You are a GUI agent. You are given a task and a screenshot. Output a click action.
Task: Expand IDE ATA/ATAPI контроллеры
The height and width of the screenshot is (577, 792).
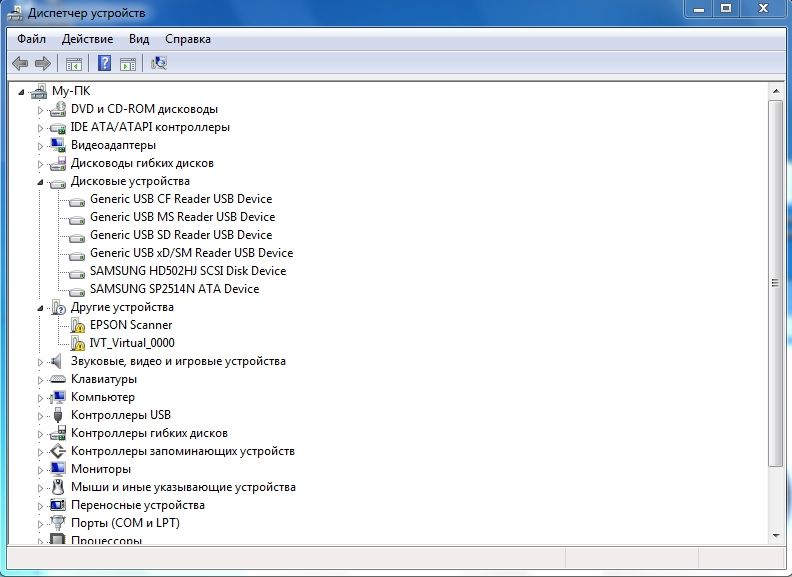(40, 128)
